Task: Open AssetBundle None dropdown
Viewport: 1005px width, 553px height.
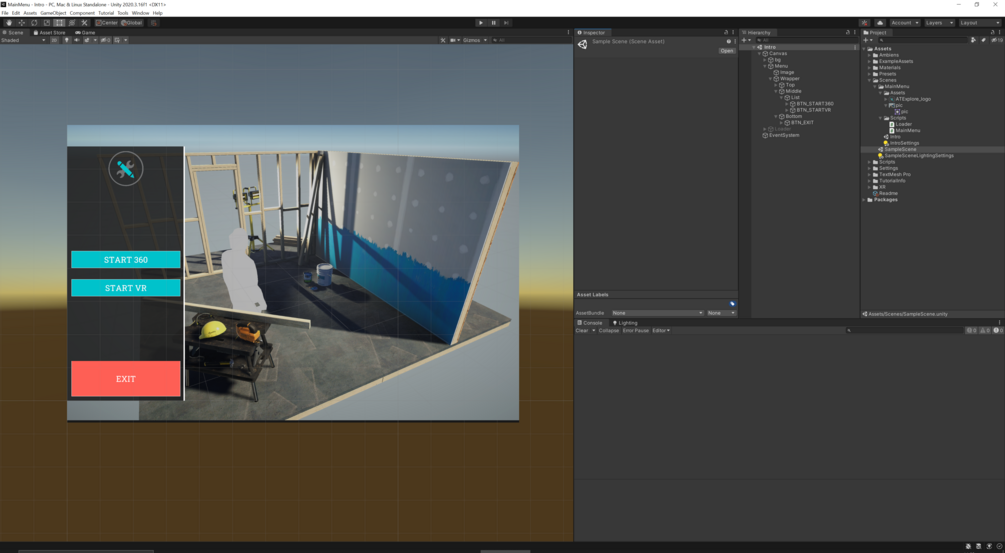Action: pyautogui.click(x=657, y=313)
